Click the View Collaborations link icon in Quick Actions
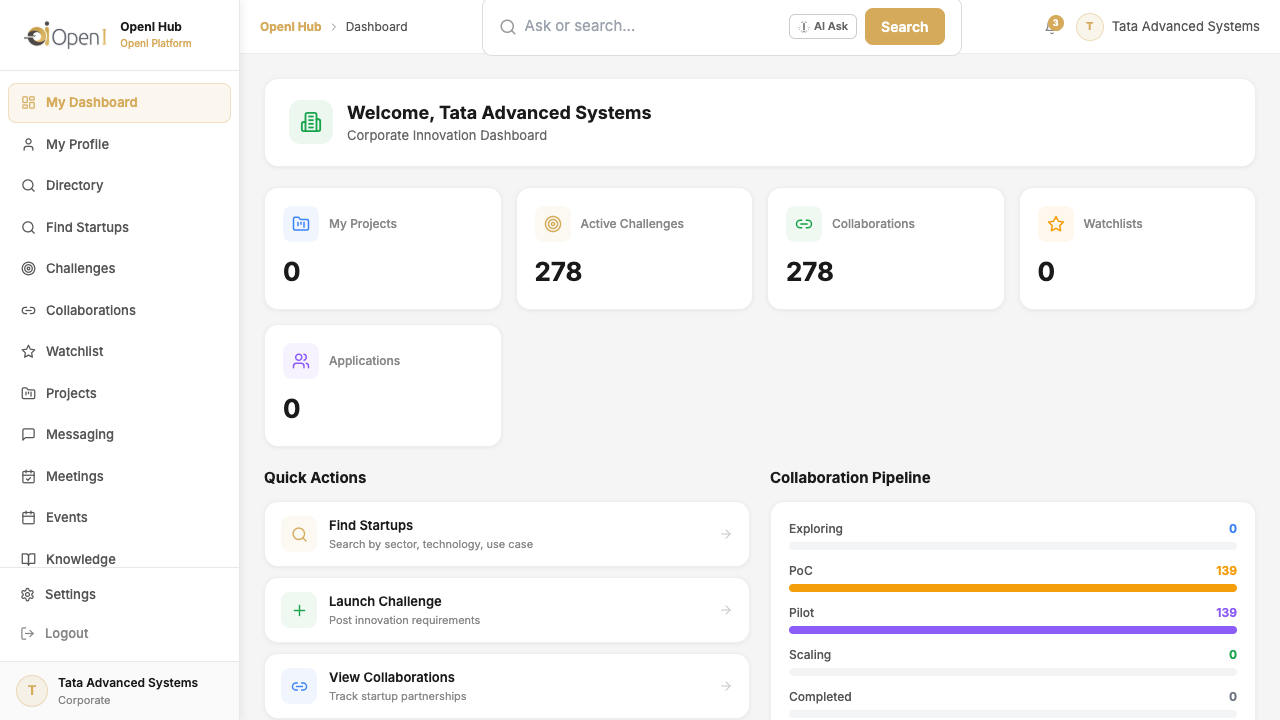This screenshot has height=720, width=1280. pyautogui.click(x=299, y=686)
